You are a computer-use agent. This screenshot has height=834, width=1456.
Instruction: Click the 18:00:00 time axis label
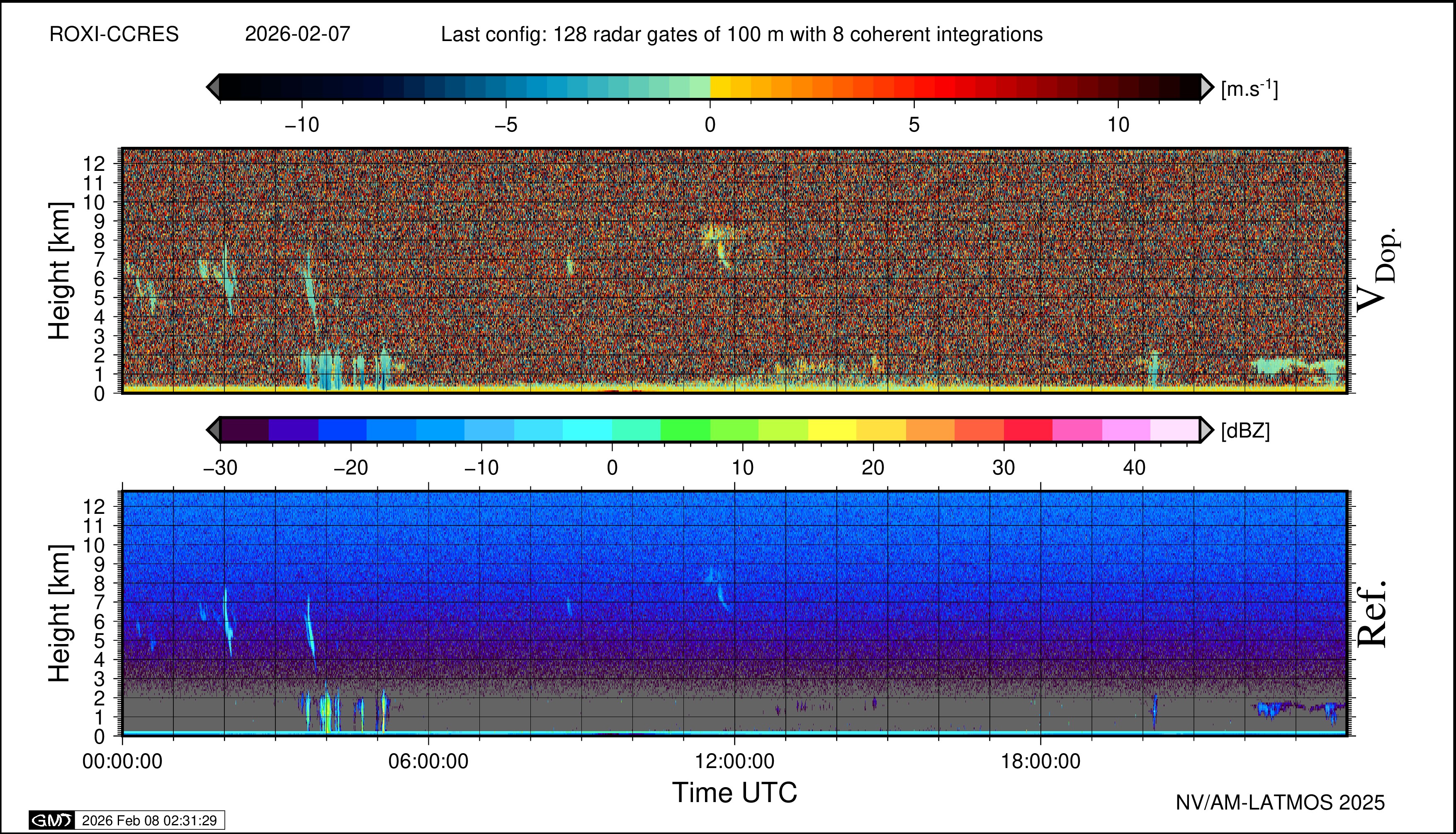pyautogui.click(x=1040, y=761)
